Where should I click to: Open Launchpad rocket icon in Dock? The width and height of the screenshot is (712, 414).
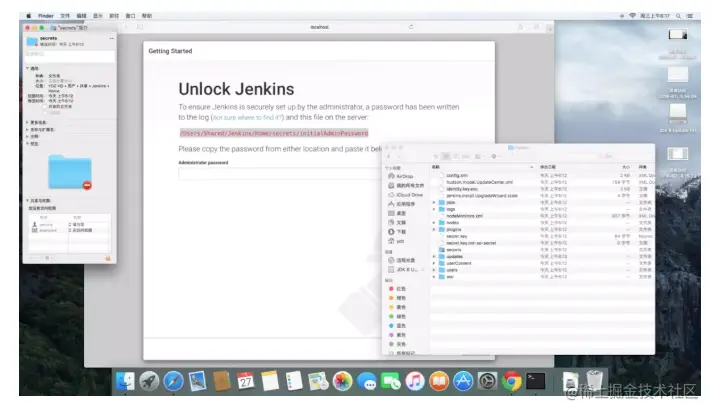pos(149,381)
